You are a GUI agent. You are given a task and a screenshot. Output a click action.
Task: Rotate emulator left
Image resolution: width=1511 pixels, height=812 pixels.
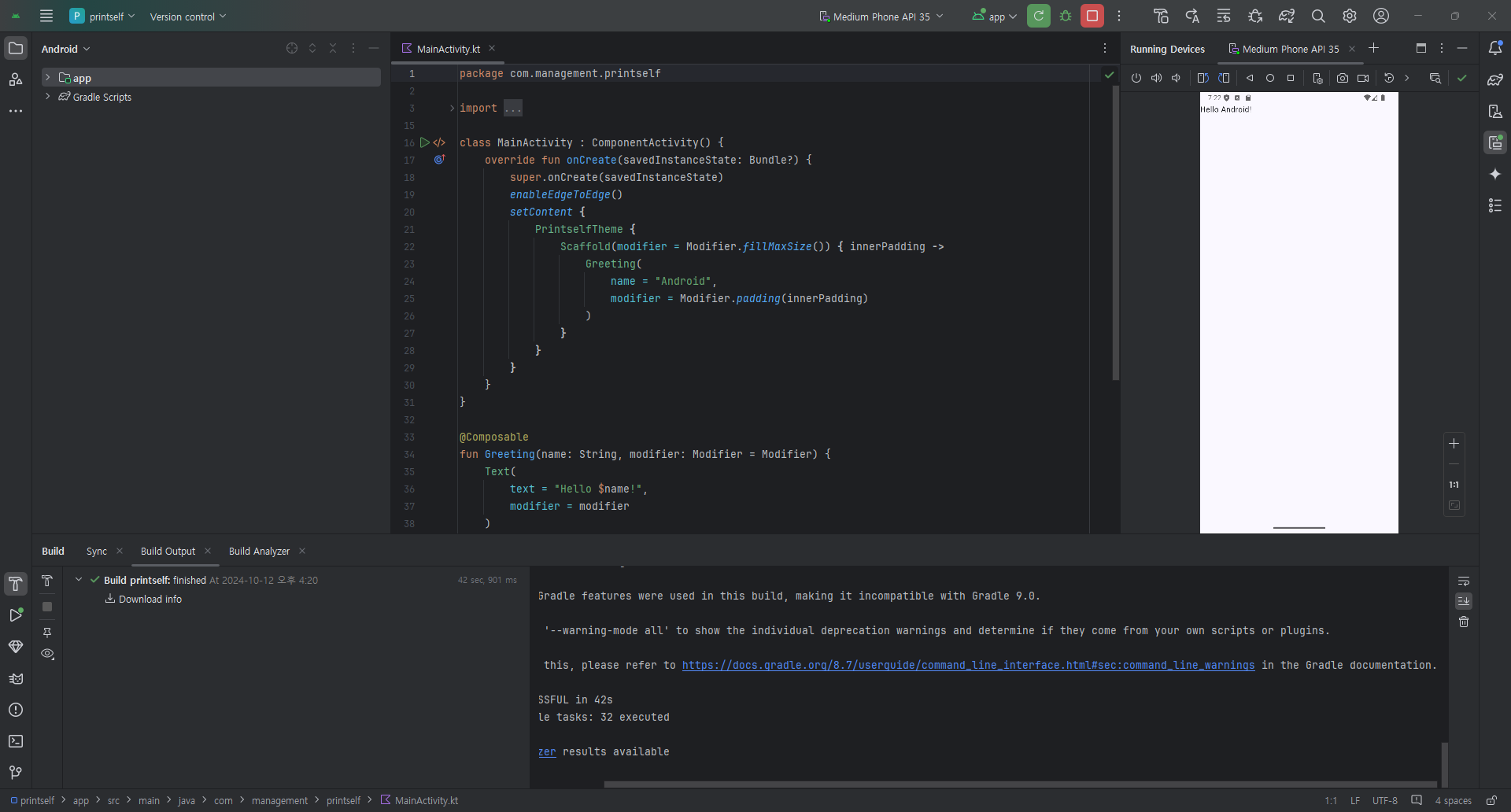tap(1203, 78)
